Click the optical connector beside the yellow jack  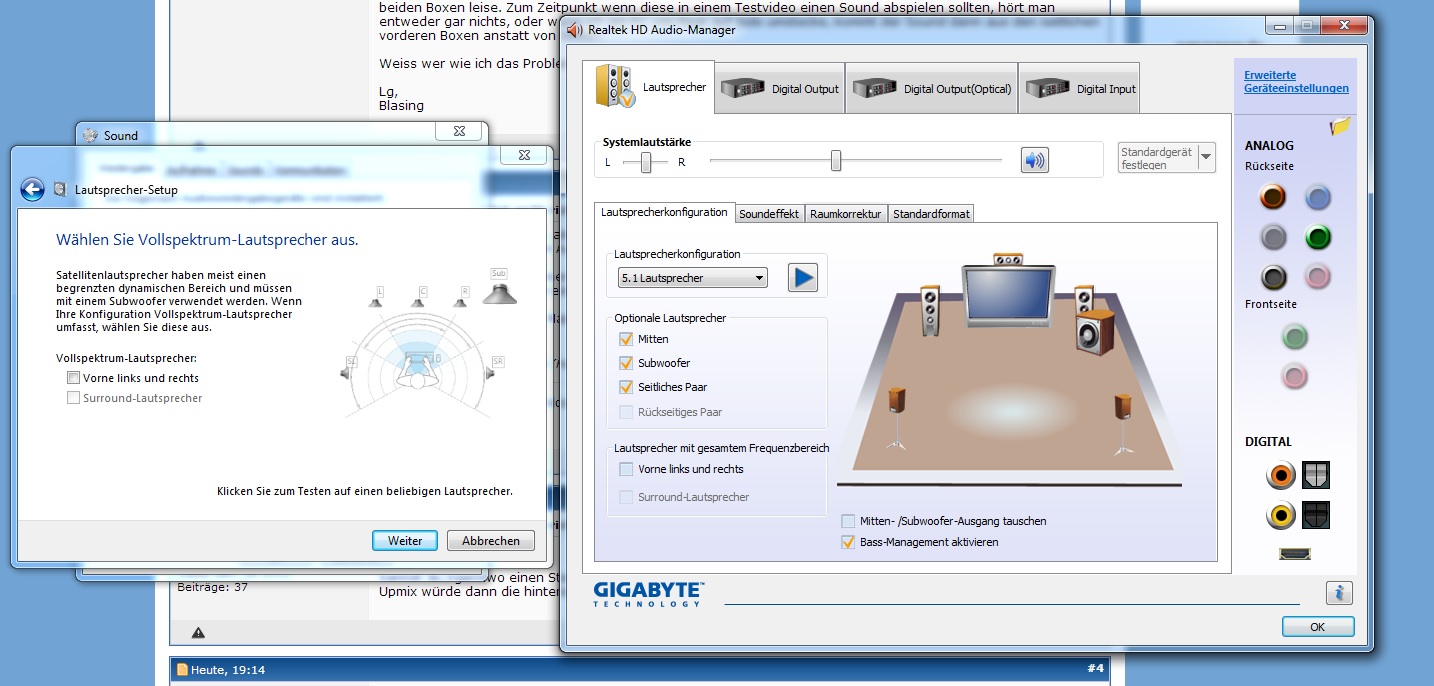coord(1316,515)
